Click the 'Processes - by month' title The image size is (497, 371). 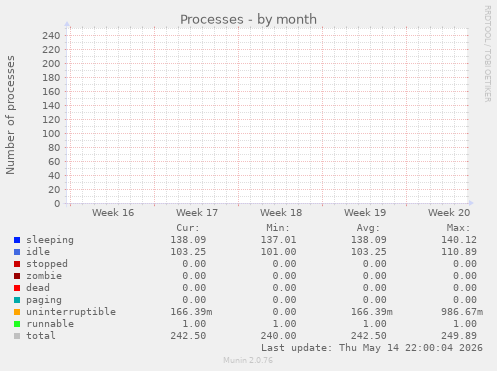click(248, 20)
